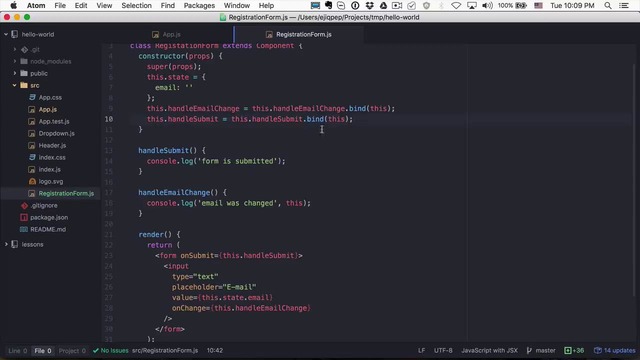Click the master git branch indicator

[x=541, y=351]
